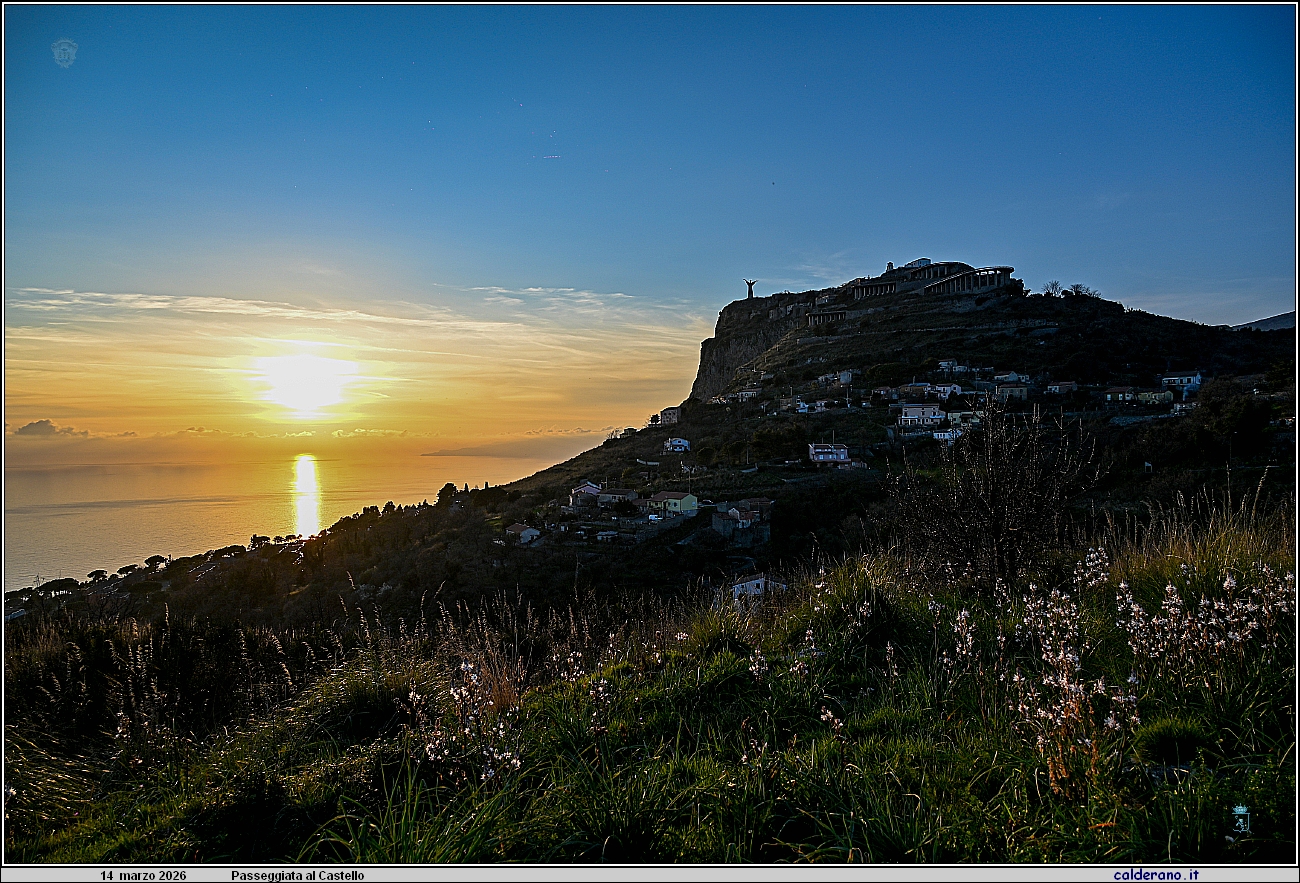This screenshot has width=1300, height=883.
Task: Click the yellow house with the red roof
Action: 675,502
